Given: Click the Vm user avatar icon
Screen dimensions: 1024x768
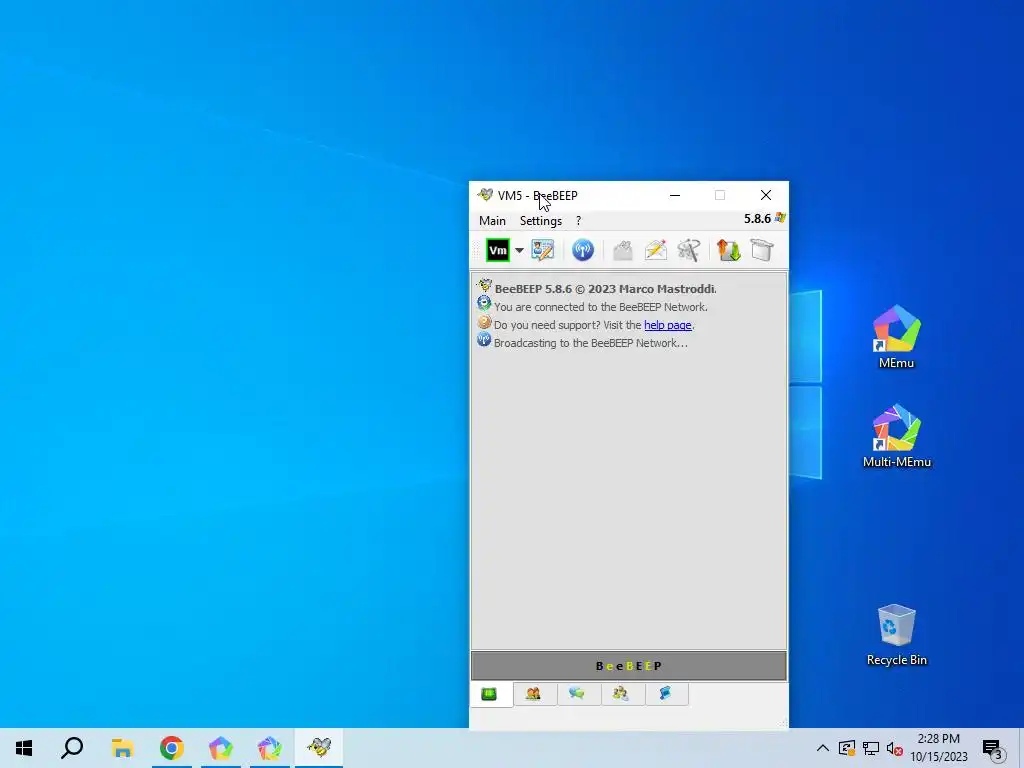Looking at the screenshot, I should click(498, 250).
